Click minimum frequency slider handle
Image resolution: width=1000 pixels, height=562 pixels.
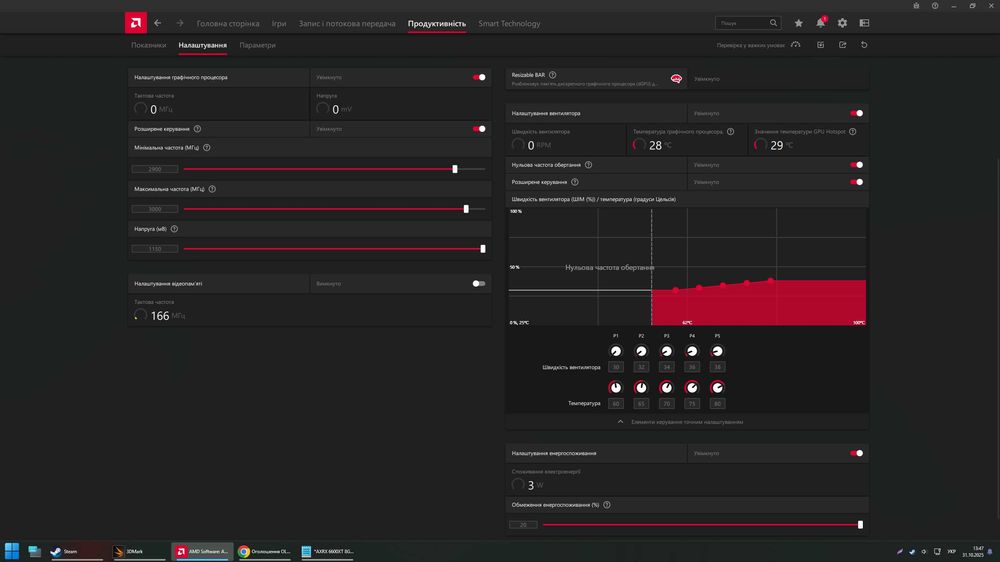[455, 169]
